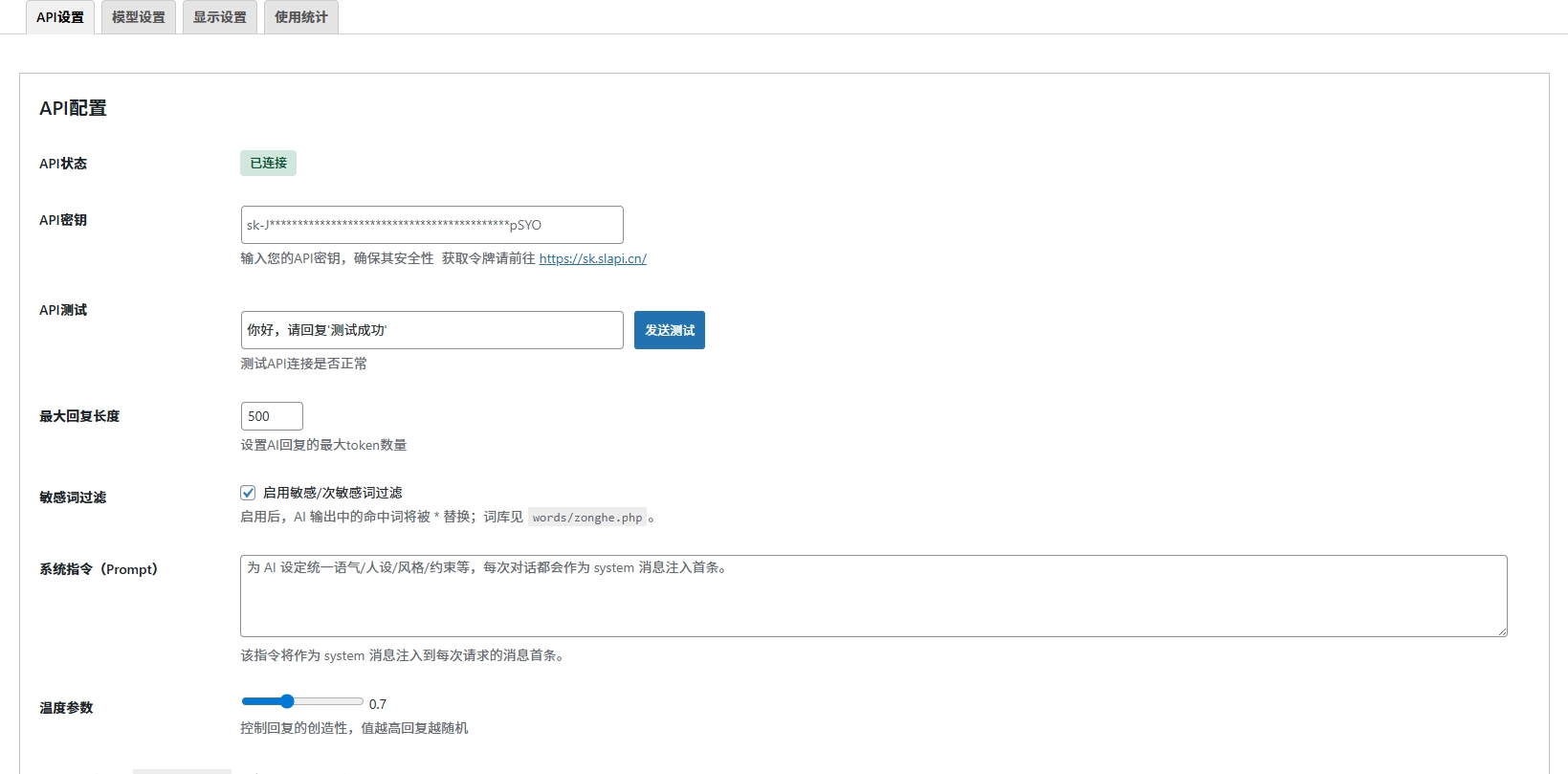Switch to the API设置 tab
This screenshot has width=1568, height=774.
tap(60, 17)
